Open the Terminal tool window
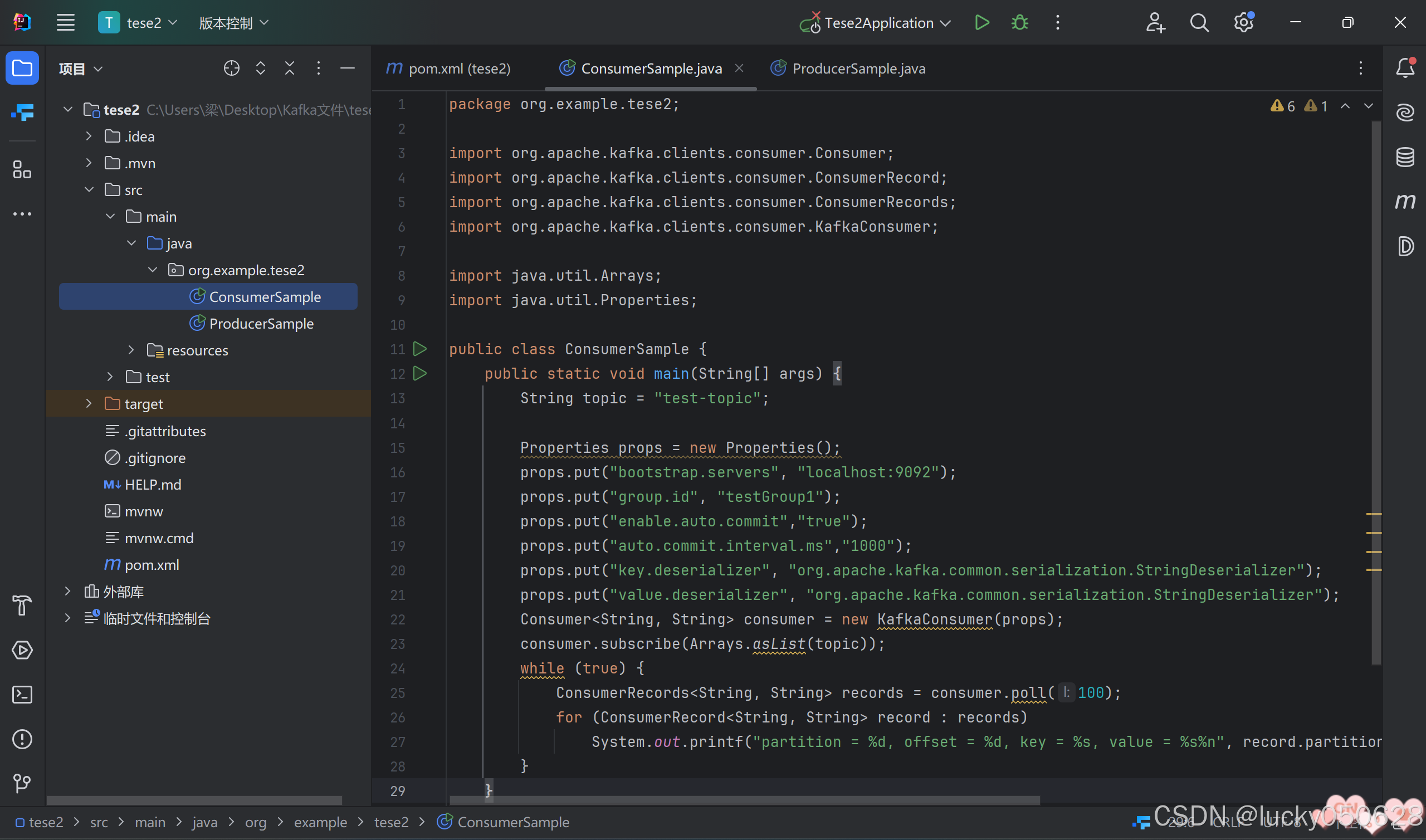The image size is (1426, 840). 22,695
